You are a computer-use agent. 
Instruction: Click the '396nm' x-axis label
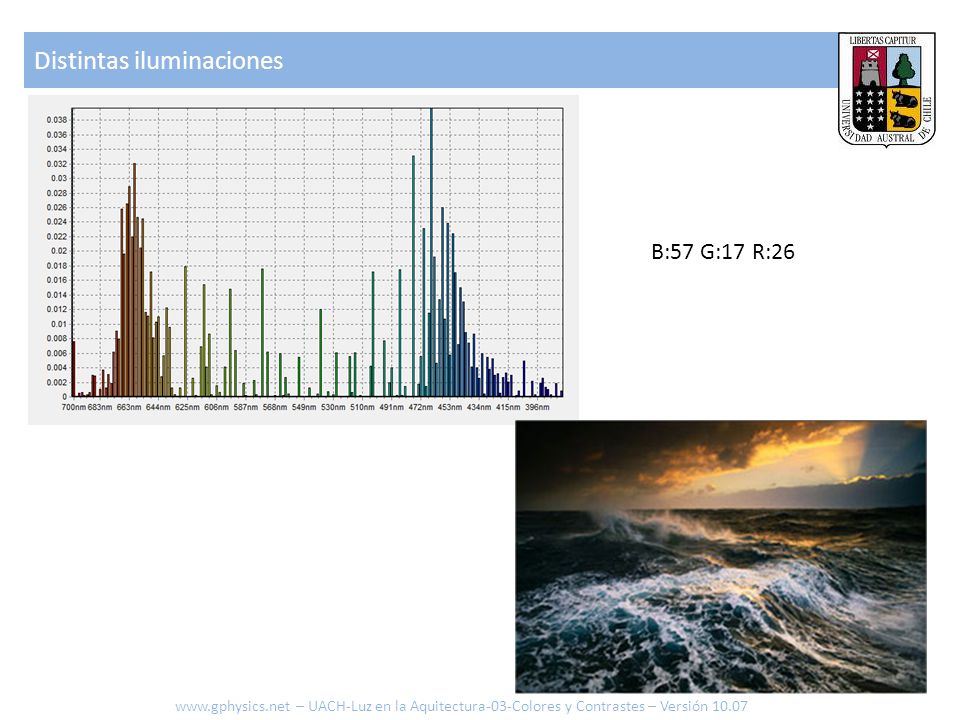[537, 407]
